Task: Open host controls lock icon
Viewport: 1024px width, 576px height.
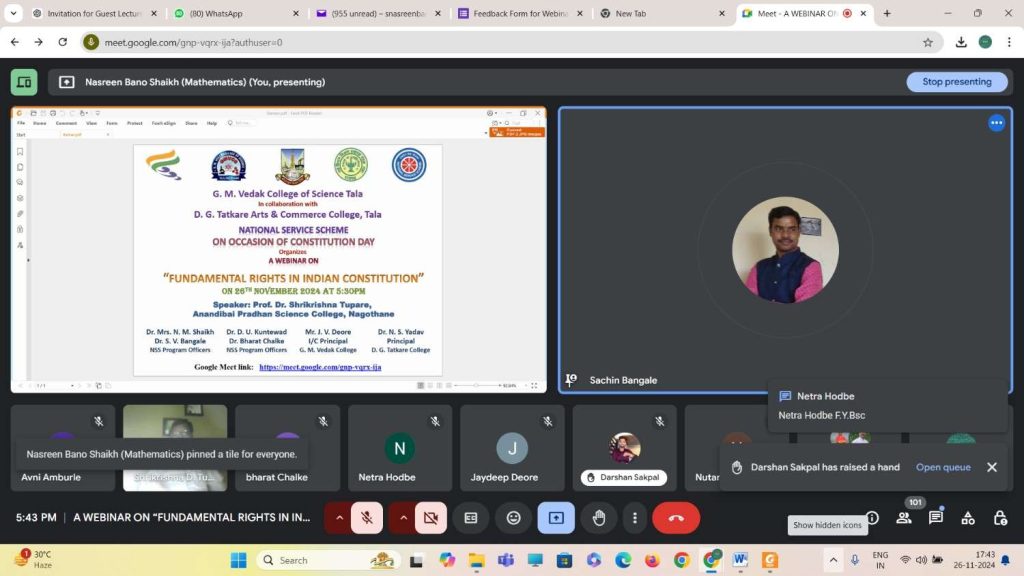Action: [1000, 518]
